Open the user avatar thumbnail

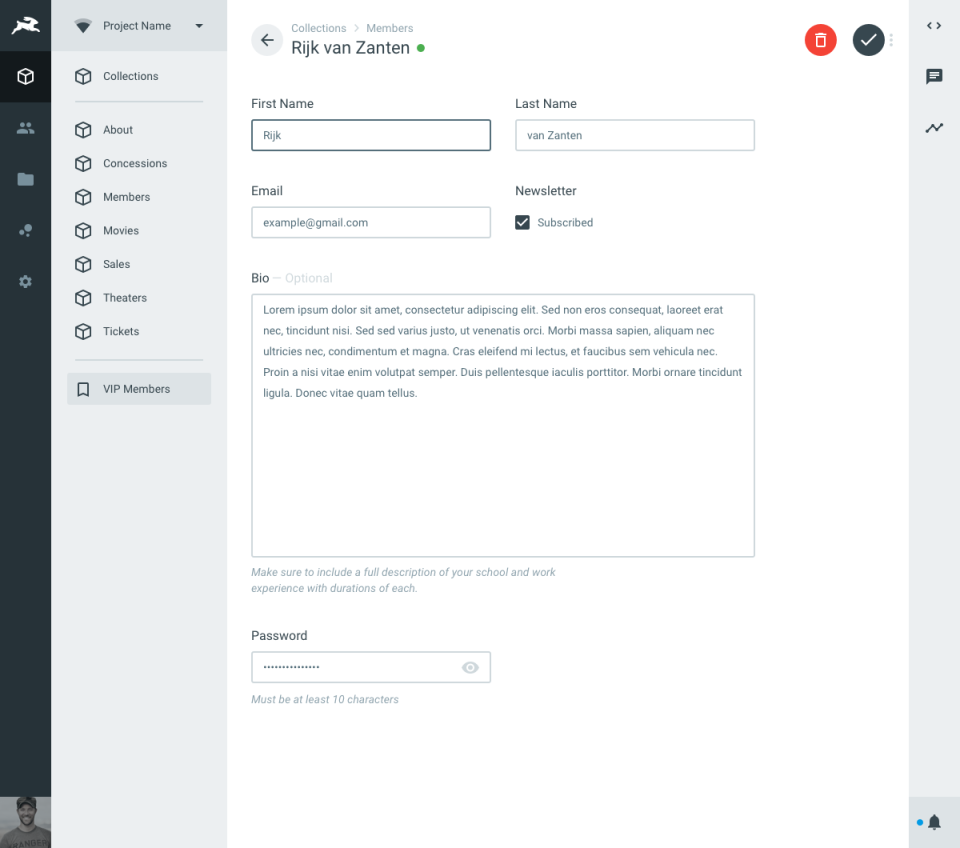click(x=25, y=822)
